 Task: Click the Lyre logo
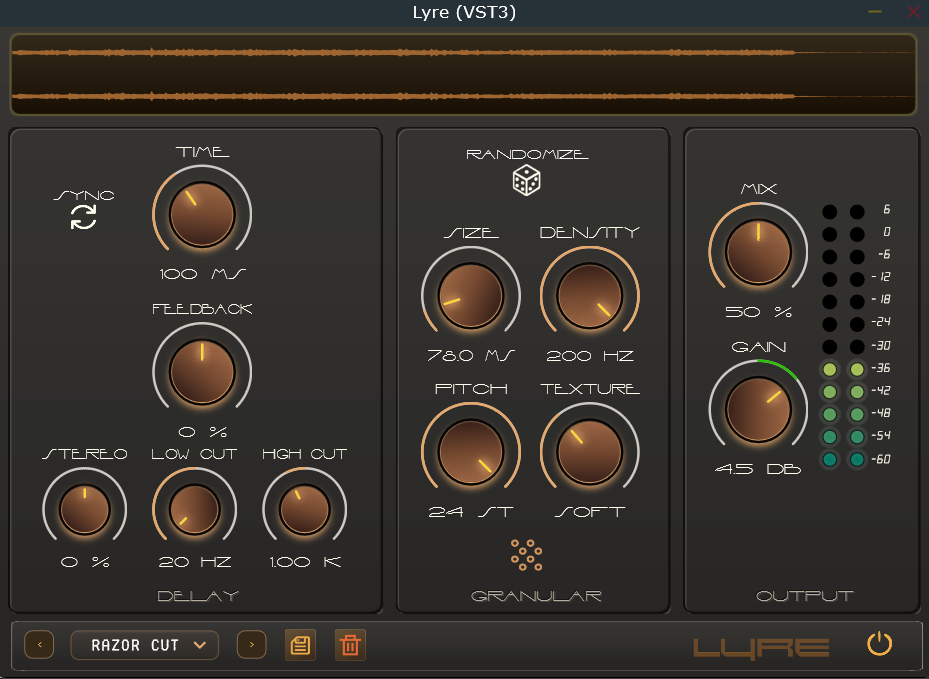coord(761,648)
